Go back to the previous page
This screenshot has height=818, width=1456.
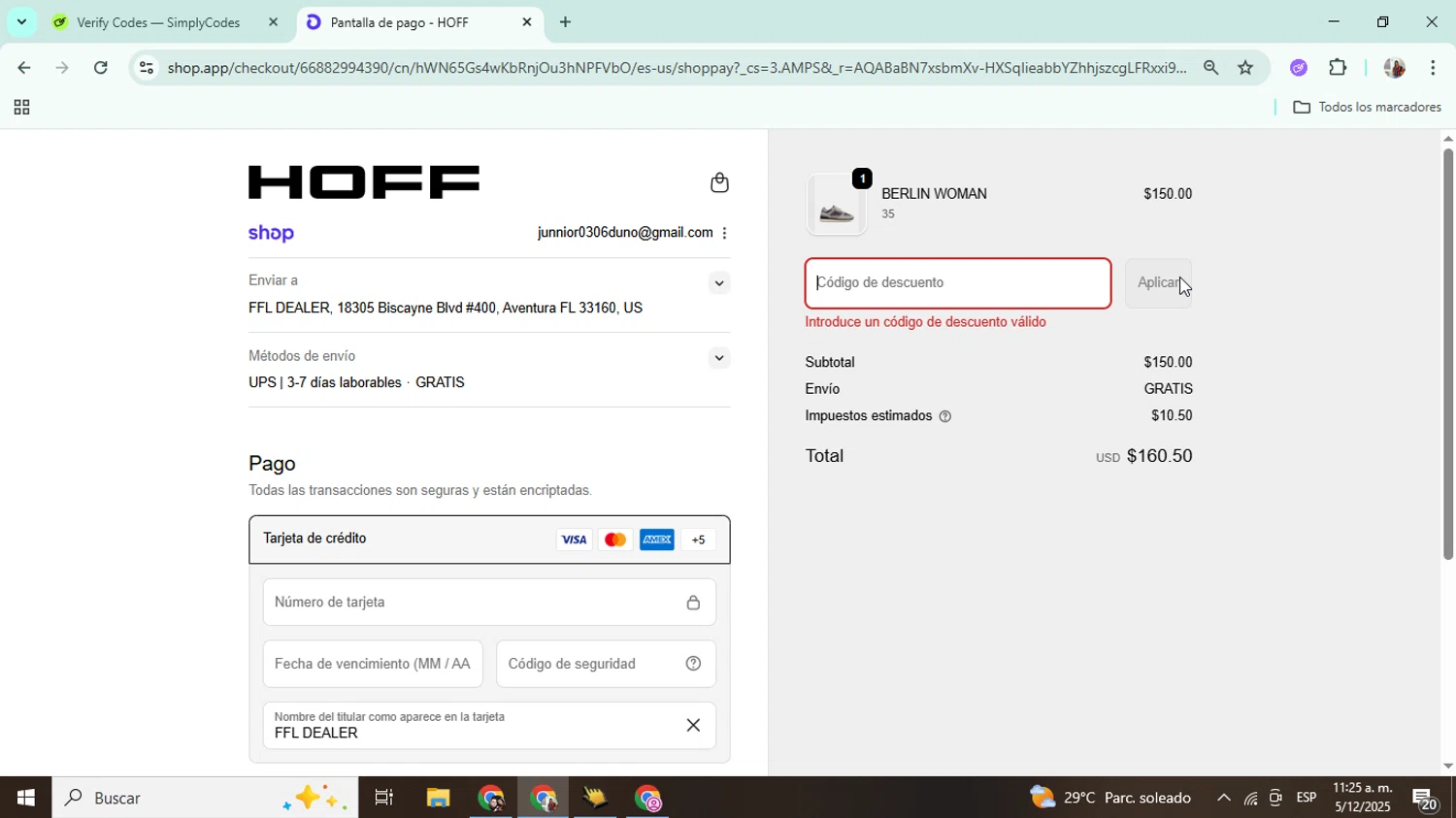tap(23, 68)
